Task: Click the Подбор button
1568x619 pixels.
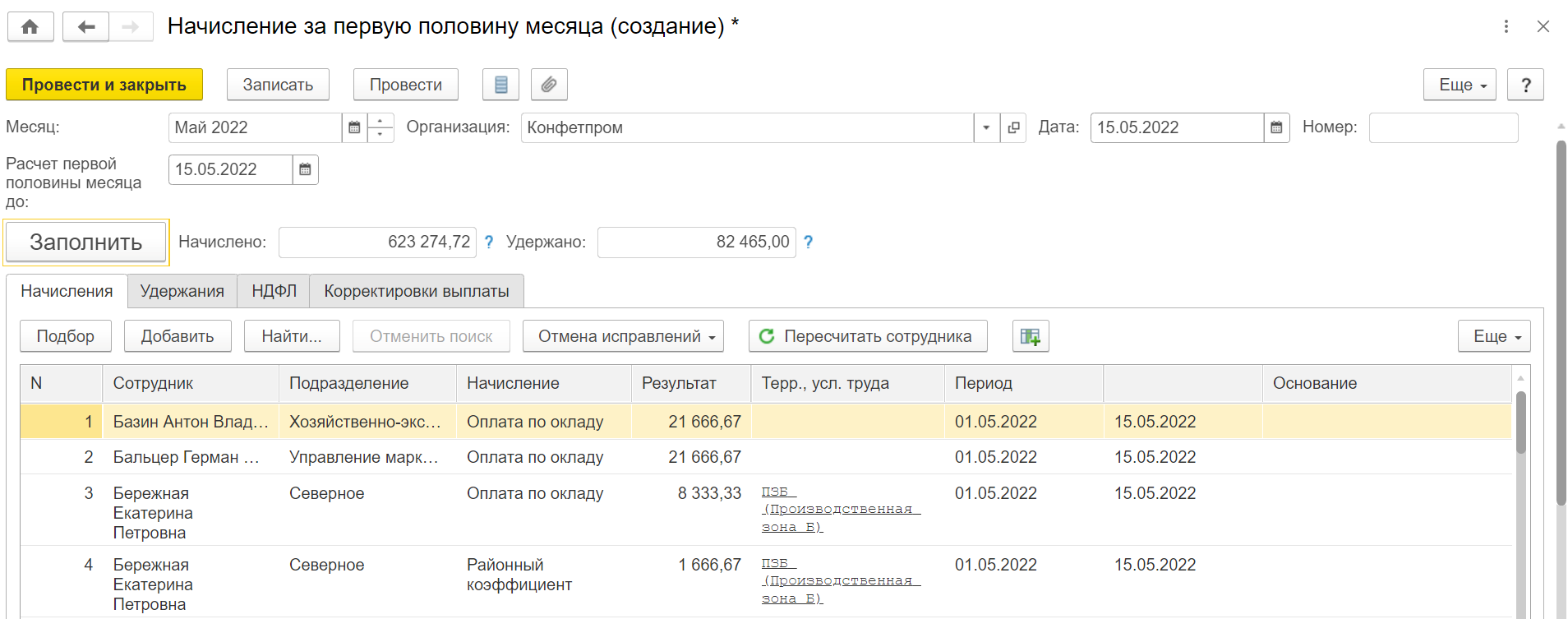Action: click(x=66, y=336)
